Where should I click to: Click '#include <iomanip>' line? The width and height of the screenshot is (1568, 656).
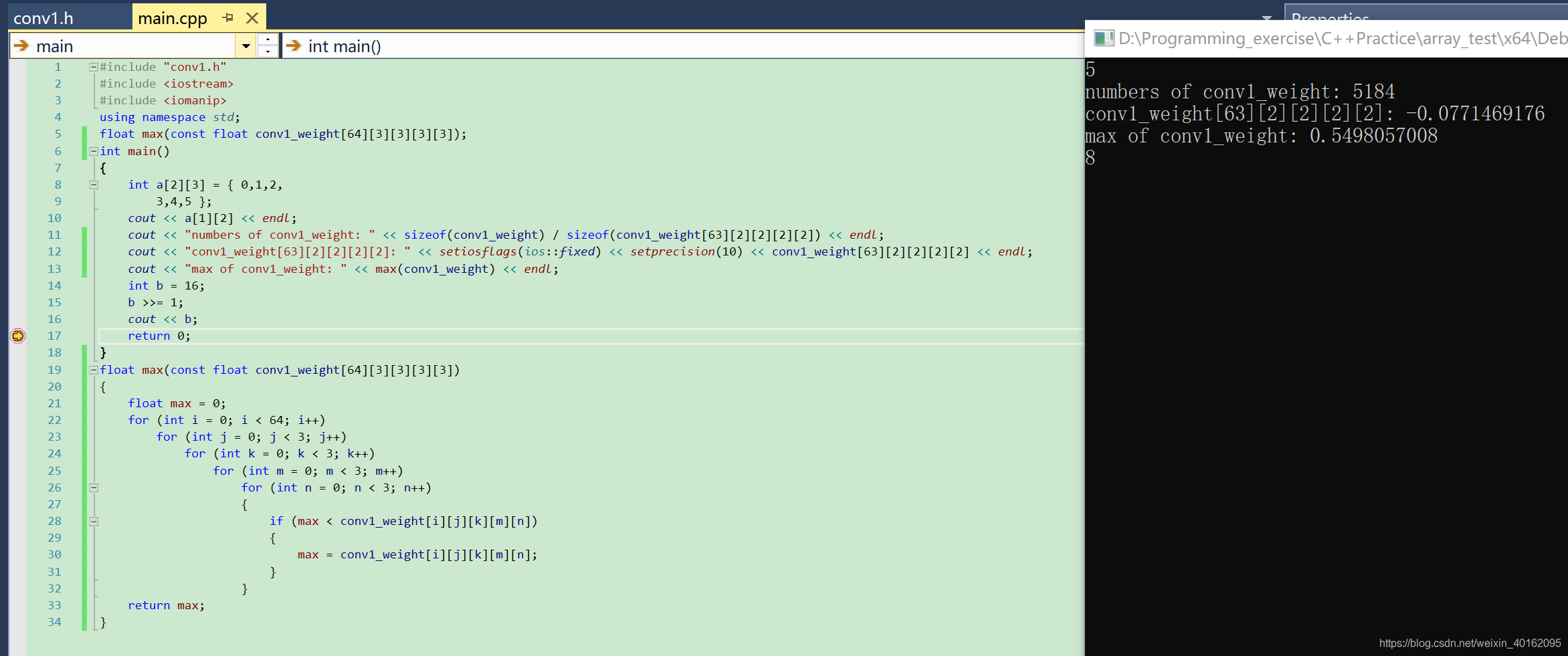pyautogui.click(x=163, y=100)
